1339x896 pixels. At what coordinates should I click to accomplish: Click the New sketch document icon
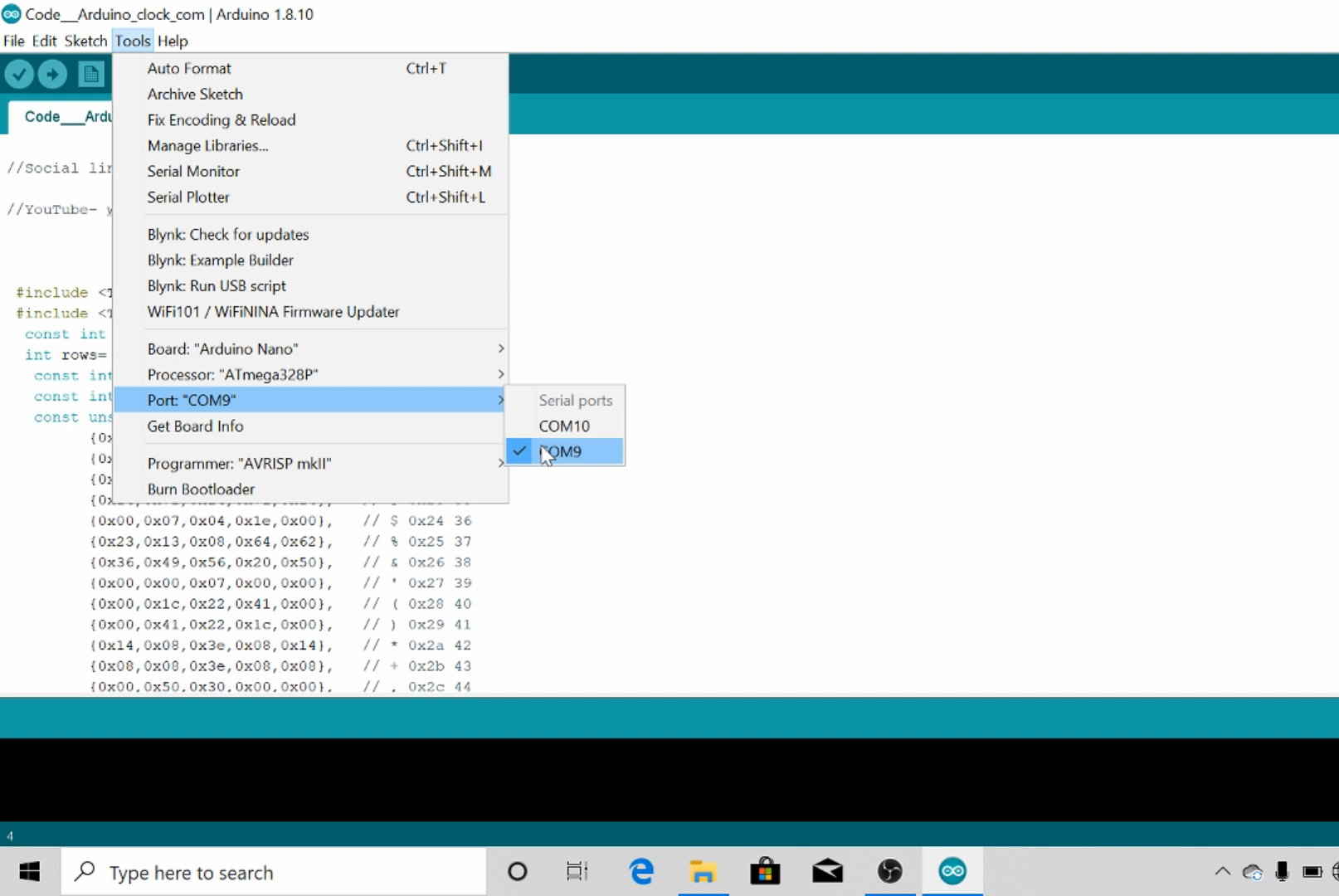[90, 74]
